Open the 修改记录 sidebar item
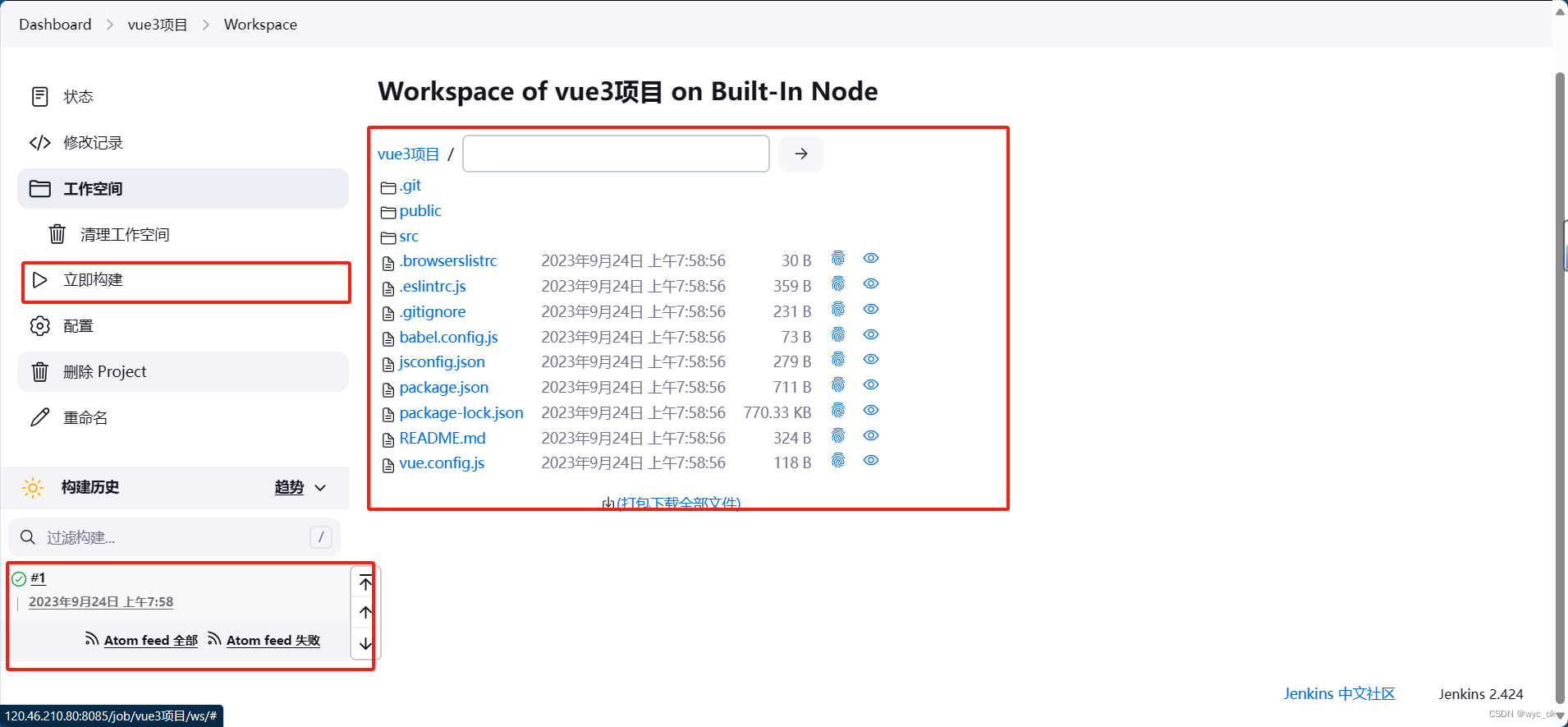Image resolution: width=1568 pixels, height=727 pixels. [x=182, y=143]
